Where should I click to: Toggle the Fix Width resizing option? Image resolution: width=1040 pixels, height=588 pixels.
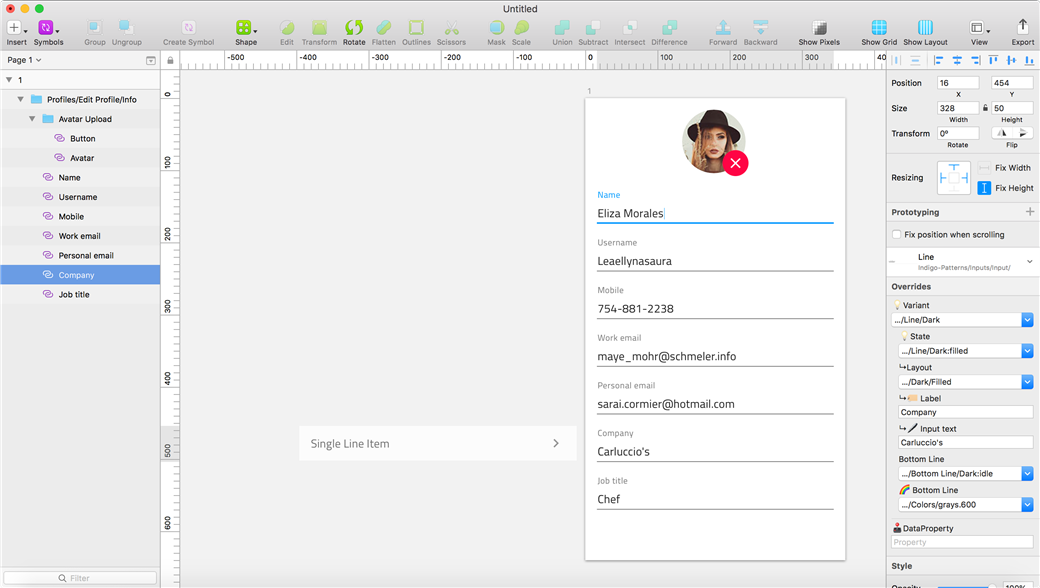[984, 168]
